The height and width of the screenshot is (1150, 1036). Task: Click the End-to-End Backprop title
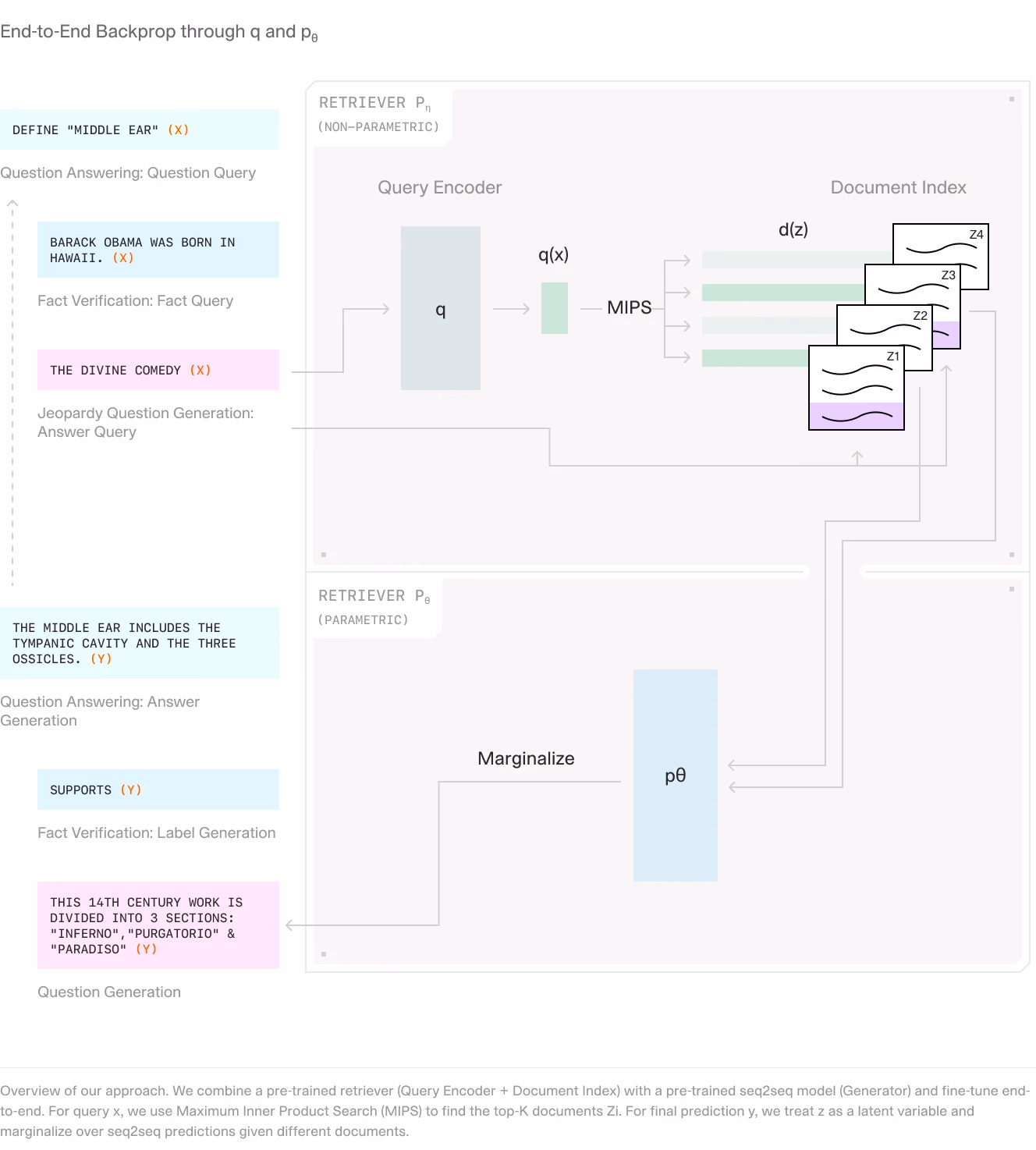159,32
